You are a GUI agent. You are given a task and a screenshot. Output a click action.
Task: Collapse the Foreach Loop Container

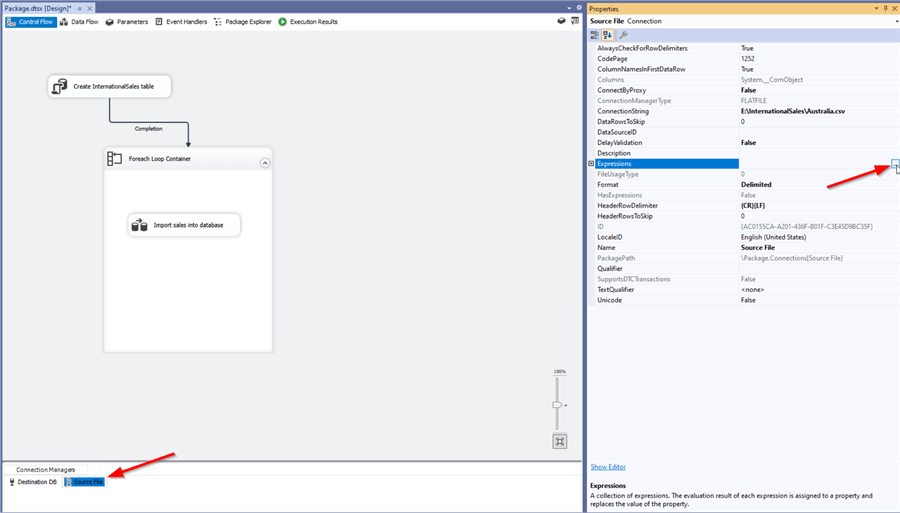click(265, 163)
